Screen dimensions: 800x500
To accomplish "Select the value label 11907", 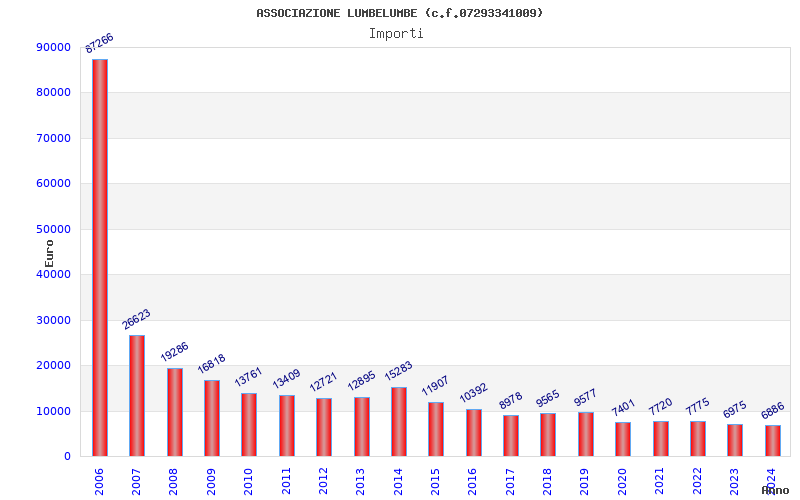I will (435, 386).
